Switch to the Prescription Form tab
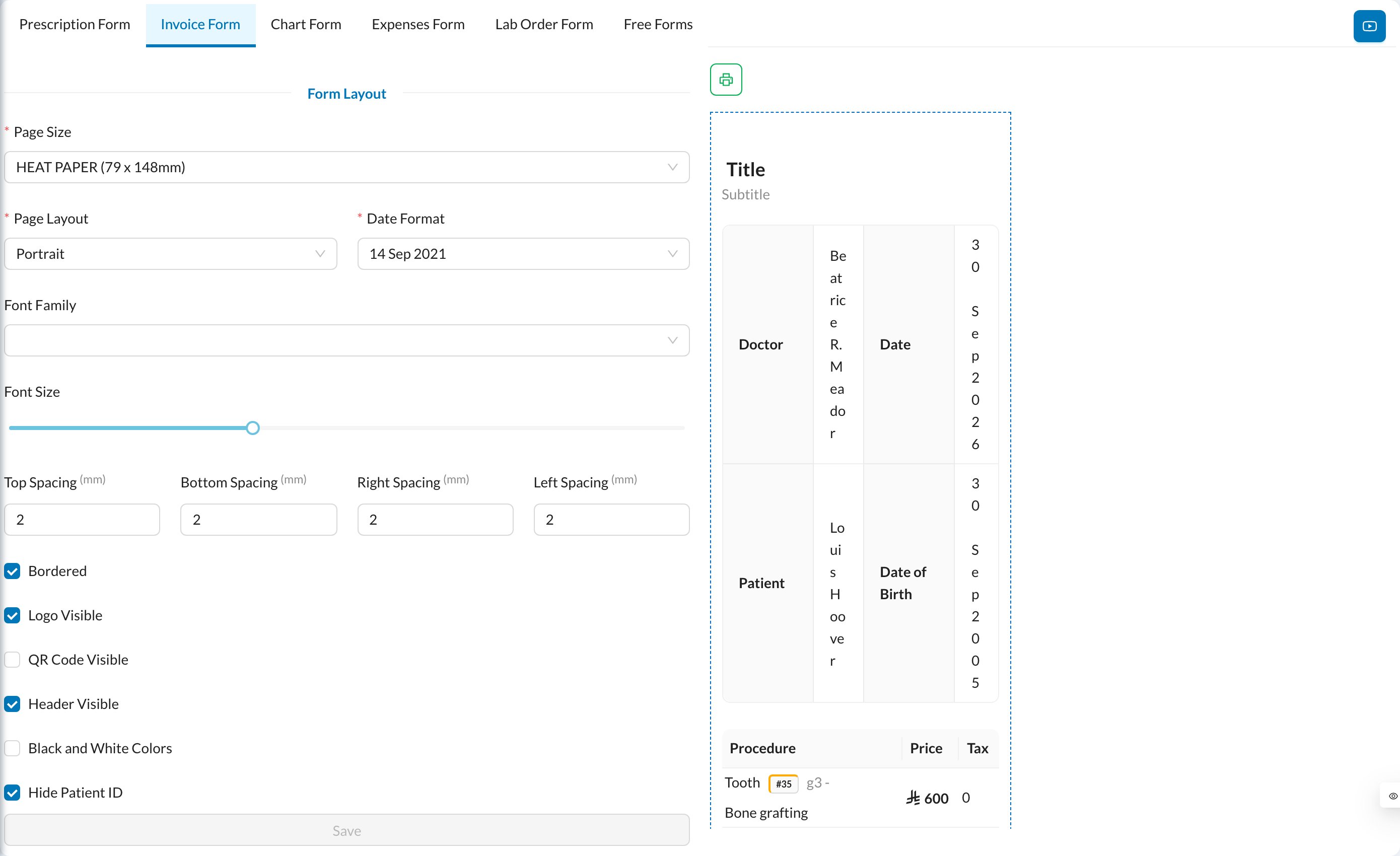The image size is (1400, 856). [75, 25]
